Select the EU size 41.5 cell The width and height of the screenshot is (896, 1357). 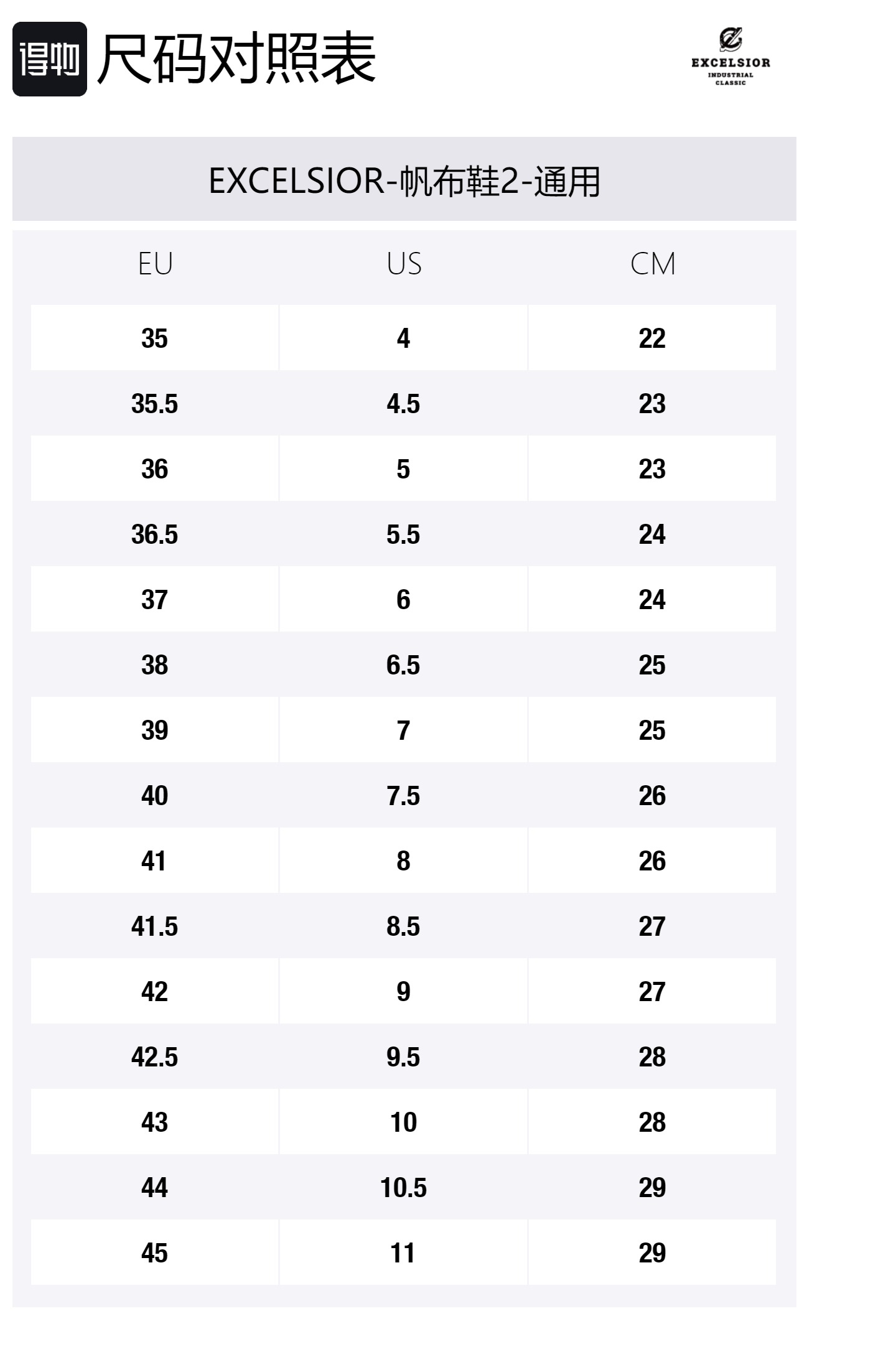click(154, 926)
